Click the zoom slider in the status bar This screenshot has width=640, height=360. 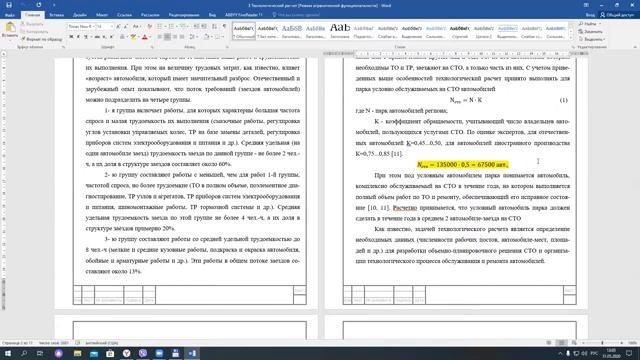(602, 343)
